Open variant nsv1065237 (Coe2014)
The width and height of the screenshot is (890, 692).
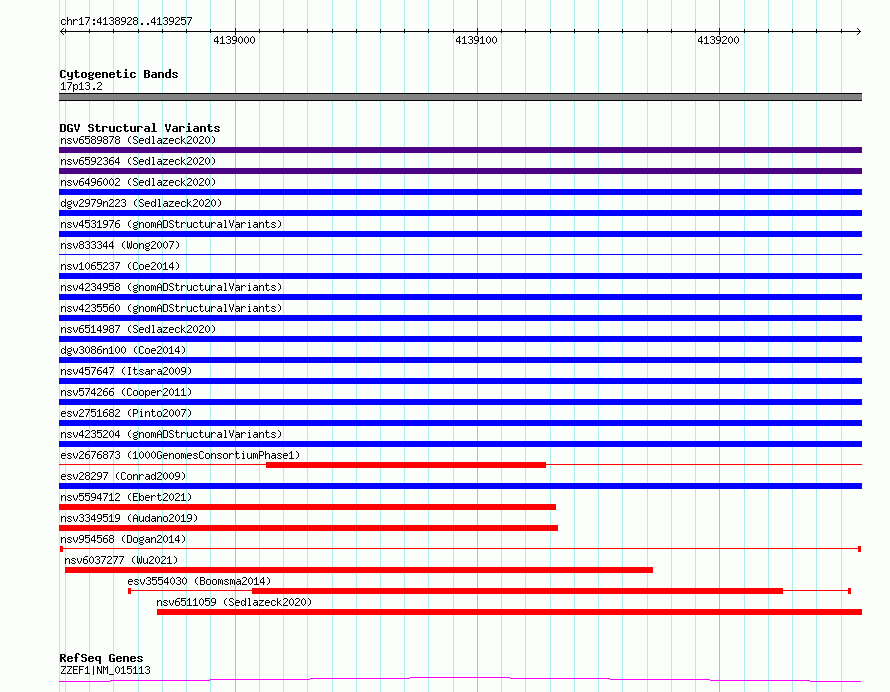click(x=120, y=266)
